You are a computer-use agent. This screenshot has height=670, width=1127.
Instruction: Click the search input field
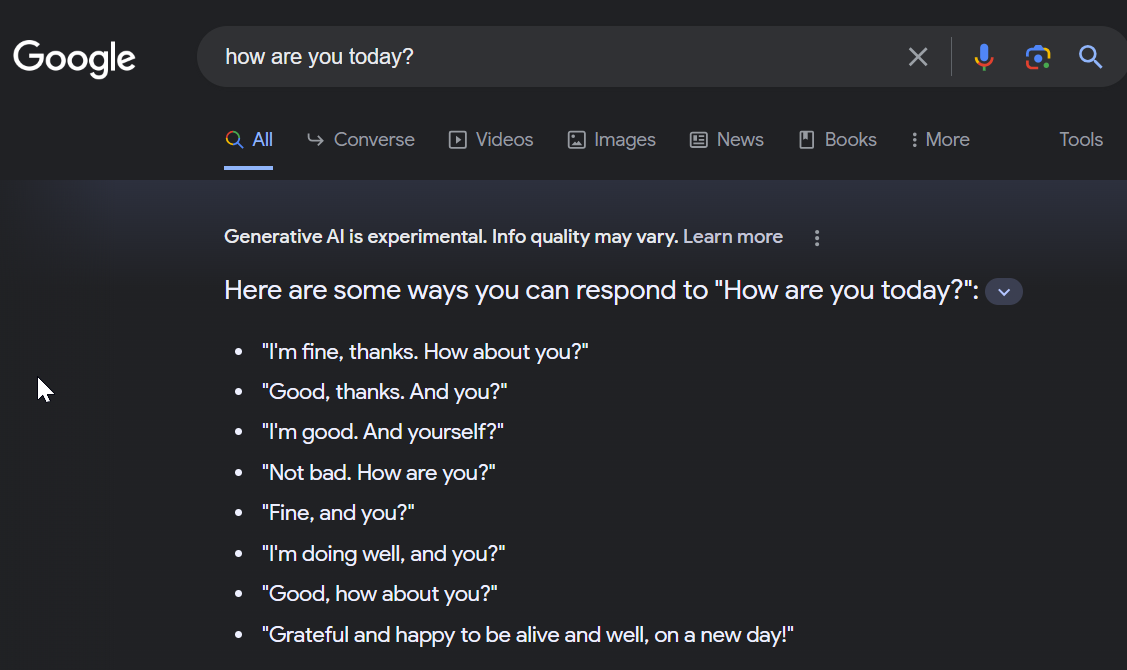pyautogui.click(x=550, y=57)
